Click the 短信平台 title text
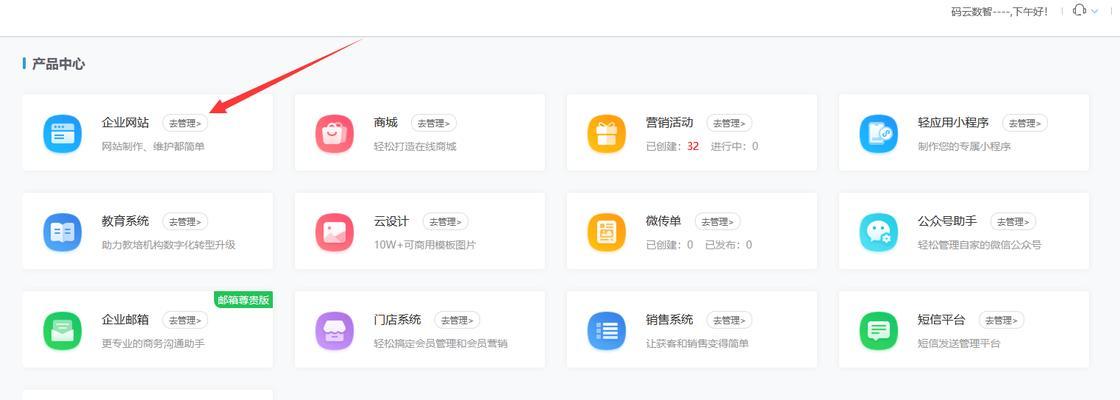The image size is (1120, 400). (x=941, y=320)
